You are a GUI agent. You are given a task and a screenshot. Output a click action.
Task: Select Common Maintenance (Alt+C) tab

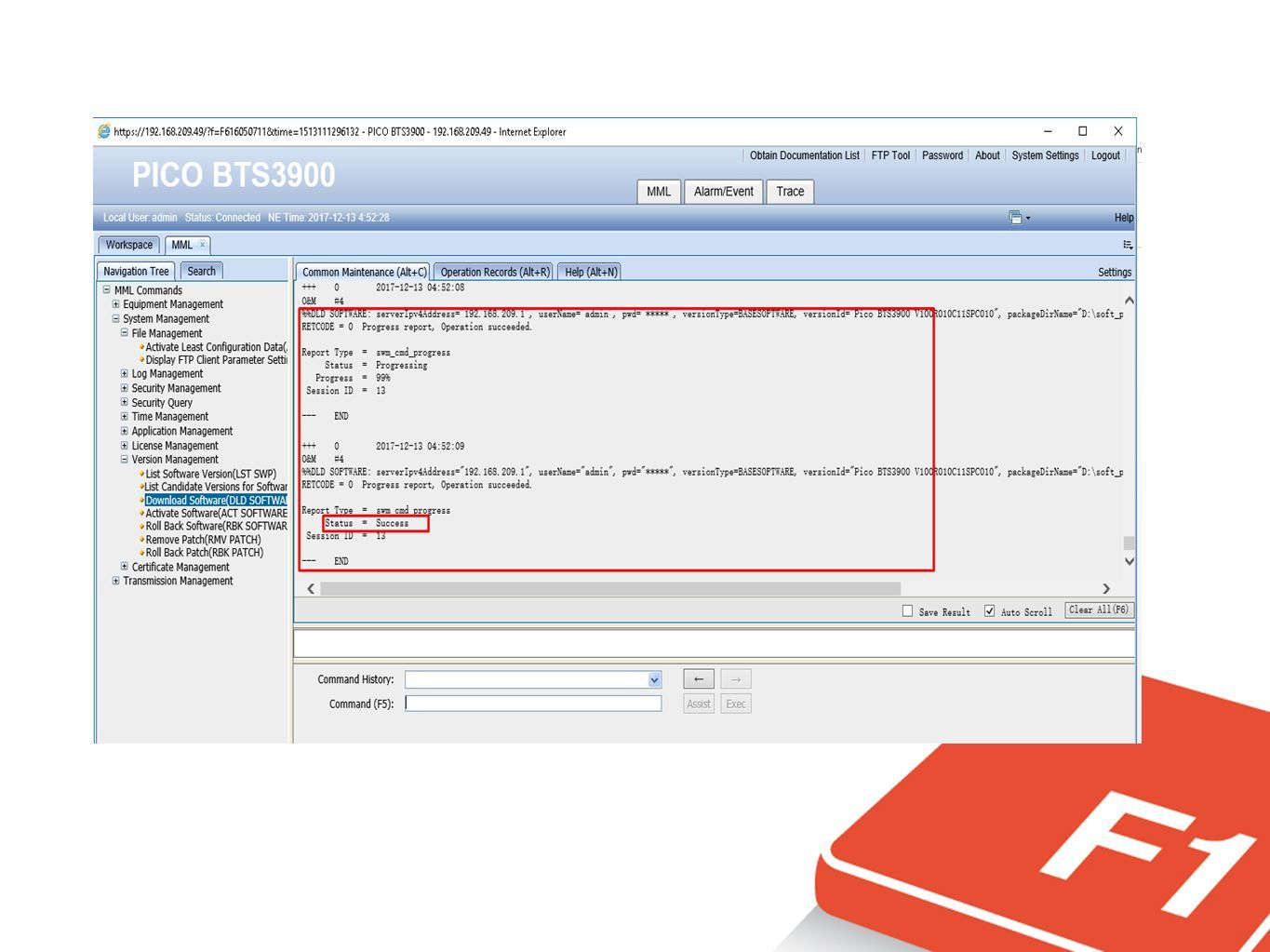pyautogui.click(x=364, y=272)
